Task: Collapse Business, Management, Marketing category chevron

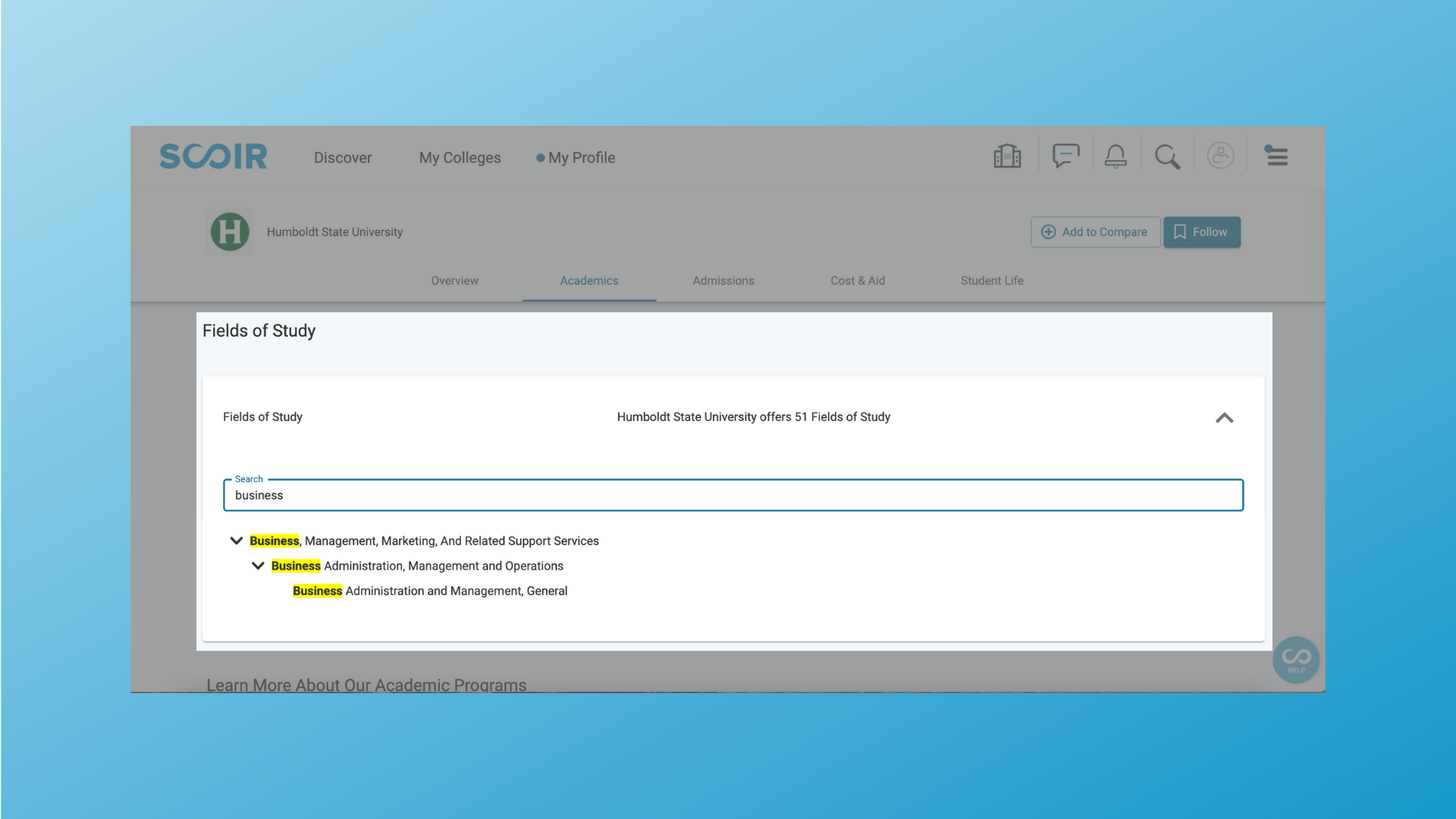Action: coord(236,541)
